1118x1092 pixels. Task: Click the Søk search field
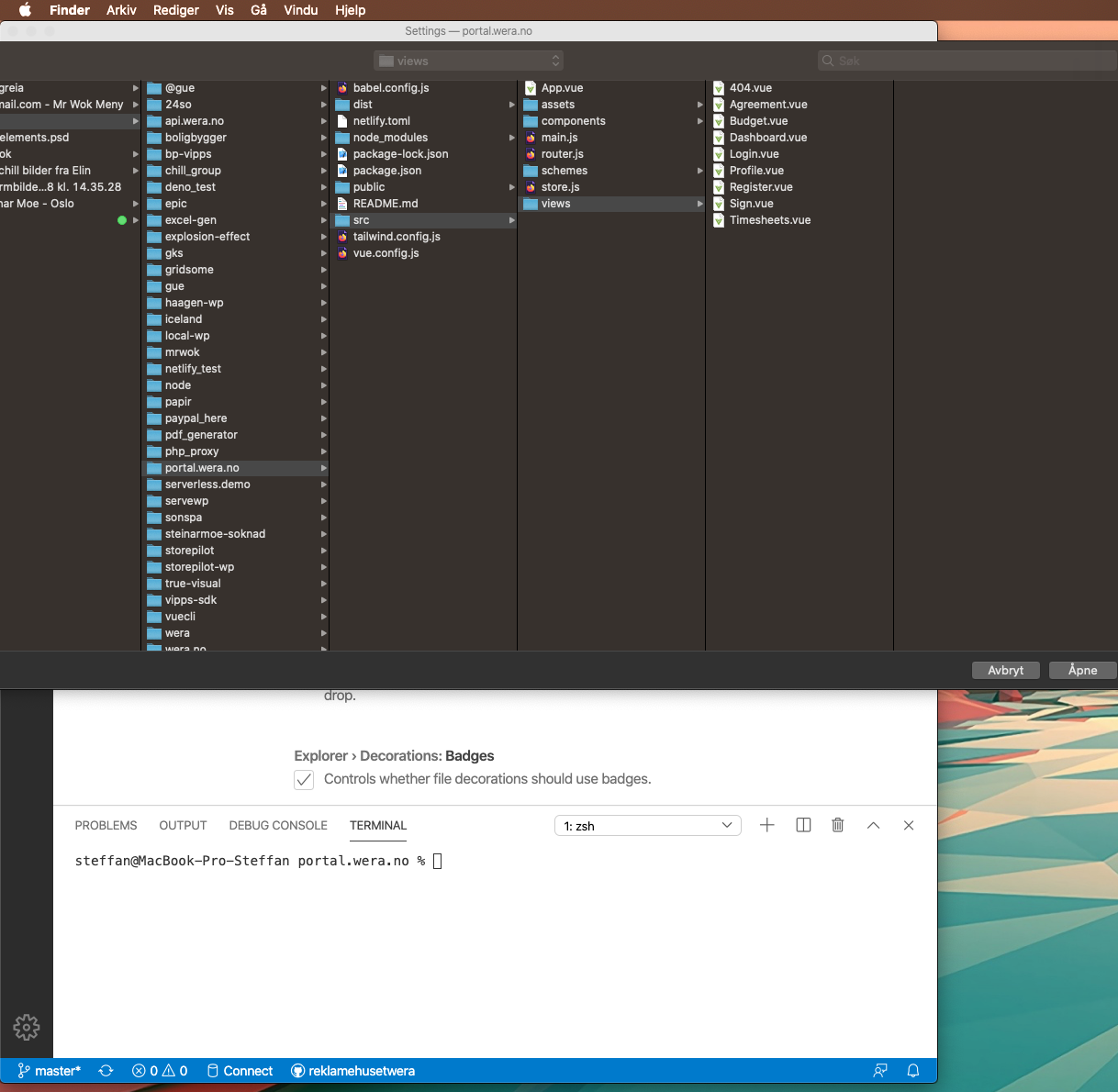tap(967, 61)
